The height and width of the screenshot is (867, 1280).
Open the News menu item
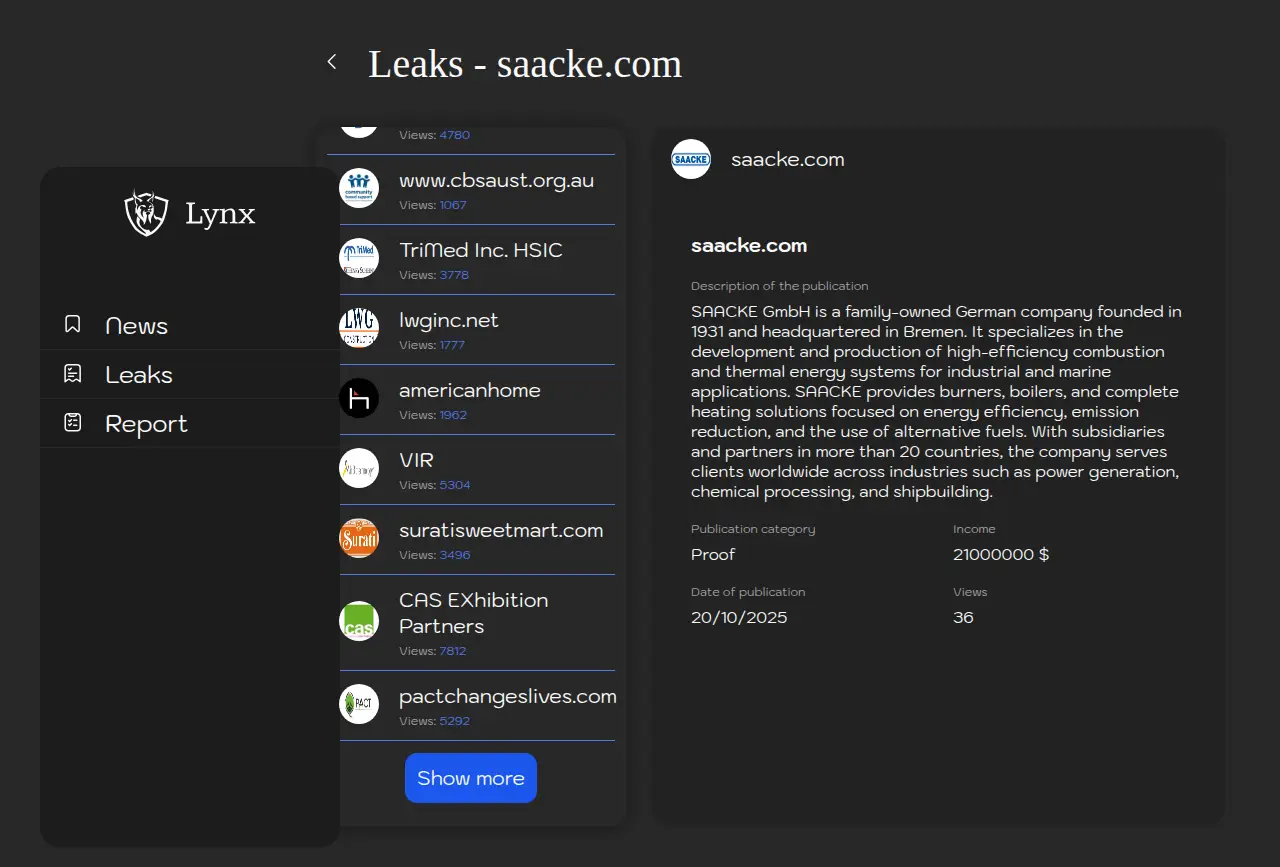pyautogui.click(x=137, y=326)
